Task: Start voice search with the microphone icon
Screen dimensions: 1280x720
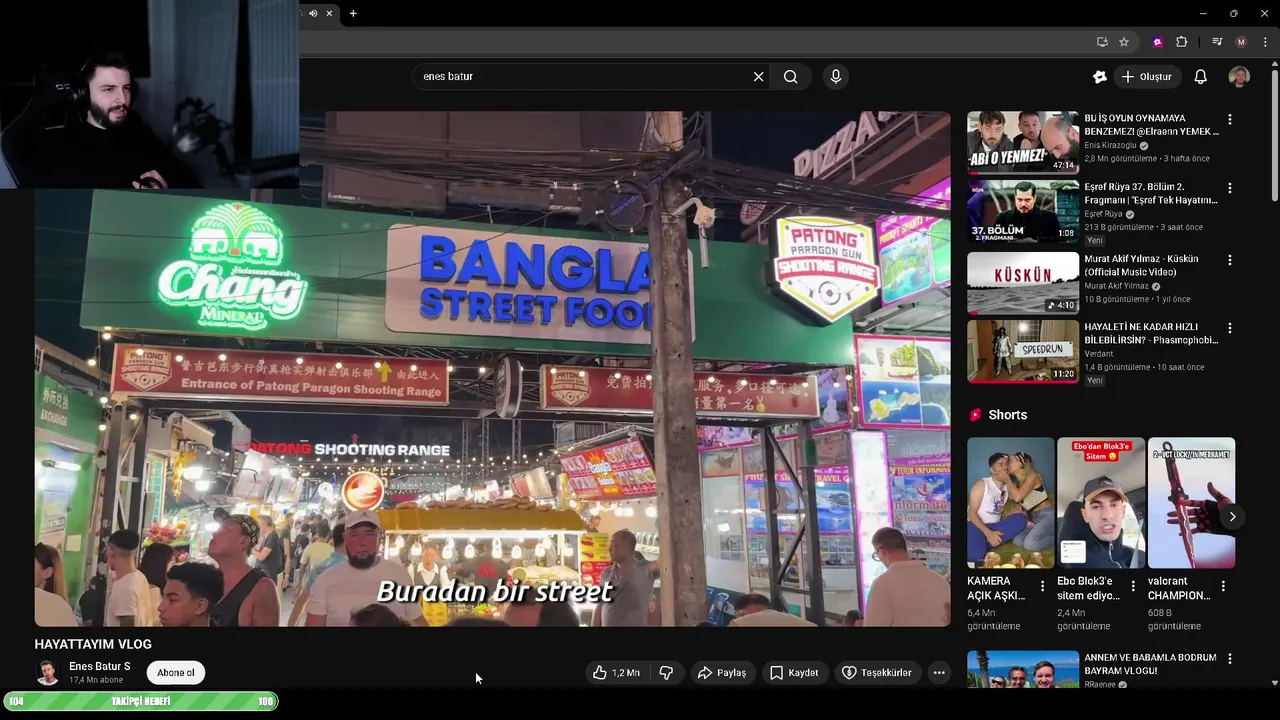Action: [x=836, y=77]
